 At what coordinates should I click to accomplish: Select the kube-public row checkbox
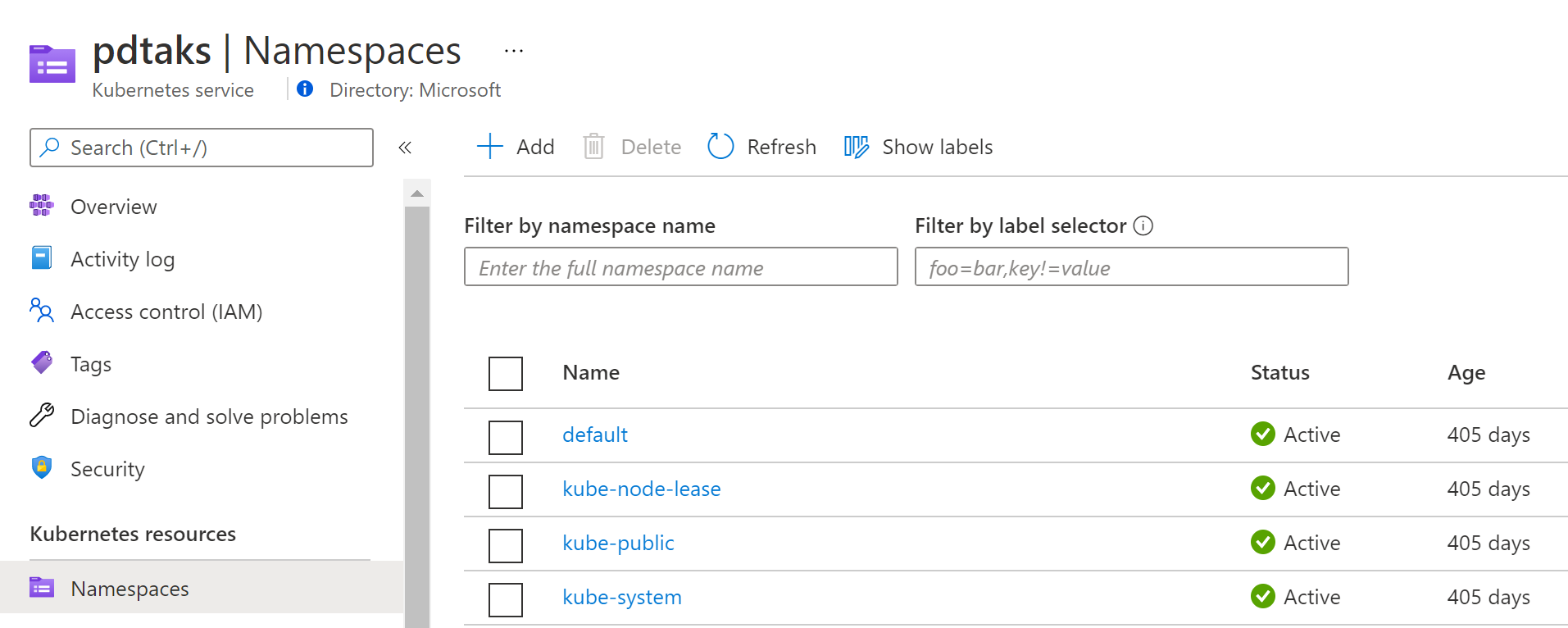tap(506, 546)
